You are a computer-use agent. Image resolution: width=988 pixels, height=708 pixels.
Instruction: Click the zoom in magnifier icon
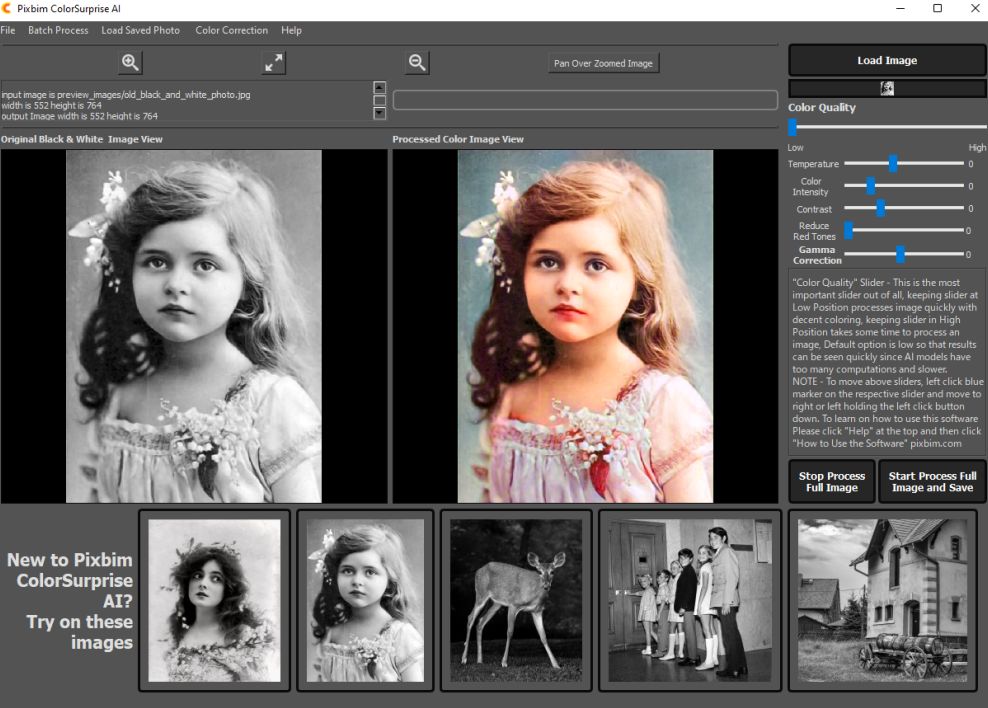pos(130,62)
